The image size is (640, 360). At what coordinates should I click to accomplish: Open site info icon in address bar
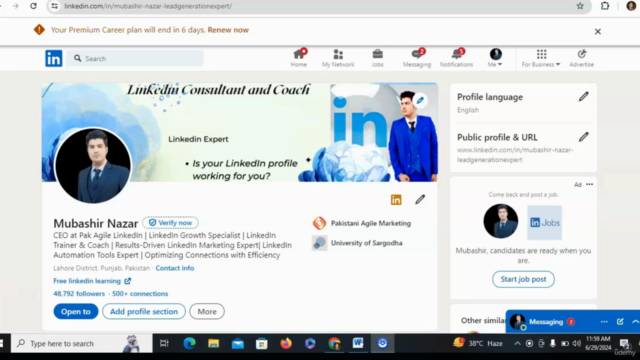coord(54,6)
